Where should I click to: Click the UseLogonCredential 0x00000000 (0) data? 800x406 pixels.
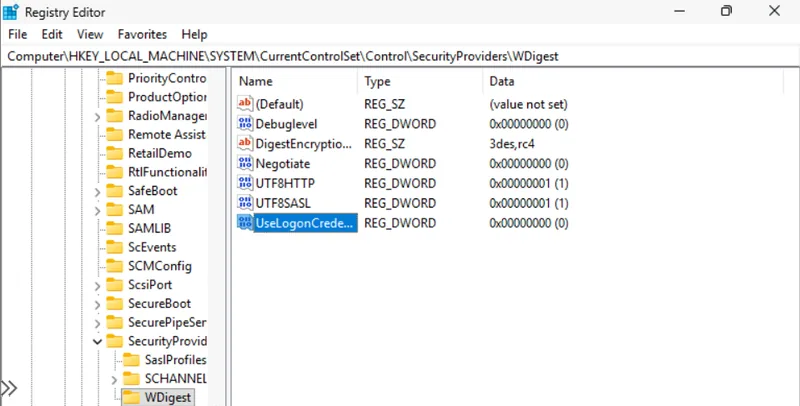coord(529,223)
